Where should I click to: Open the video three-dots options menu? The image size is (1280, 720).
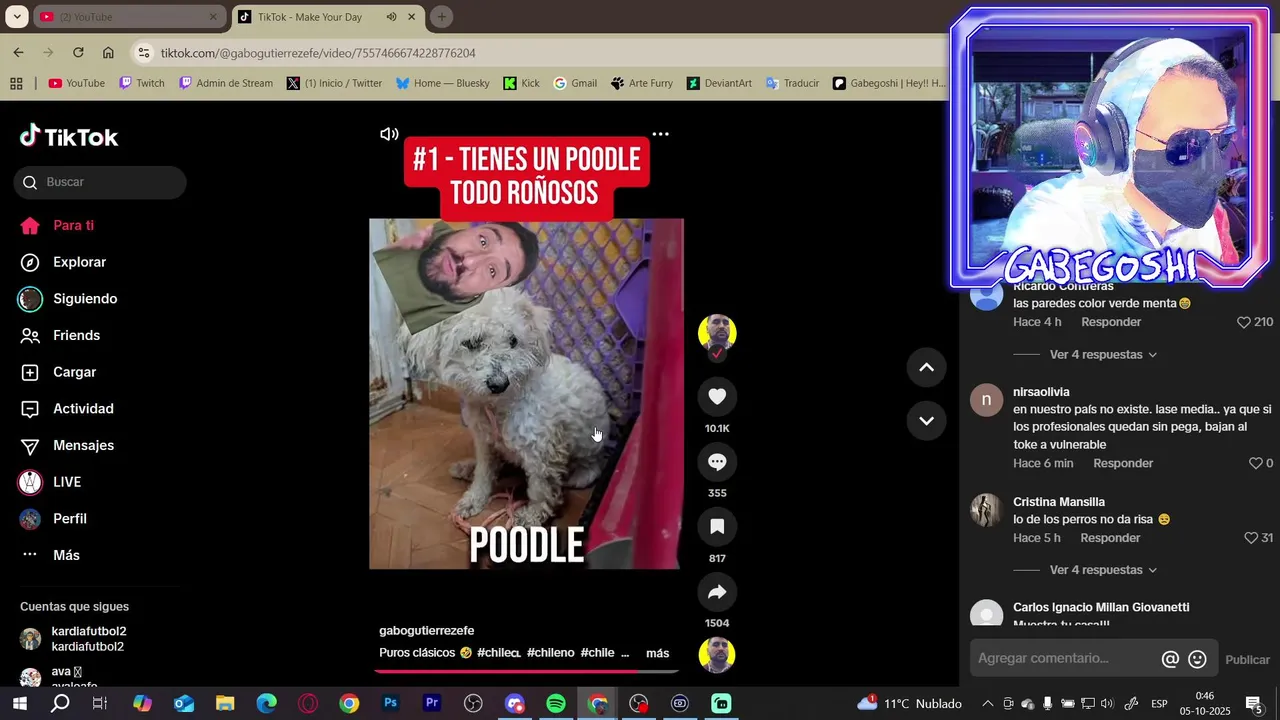point(660,134)
